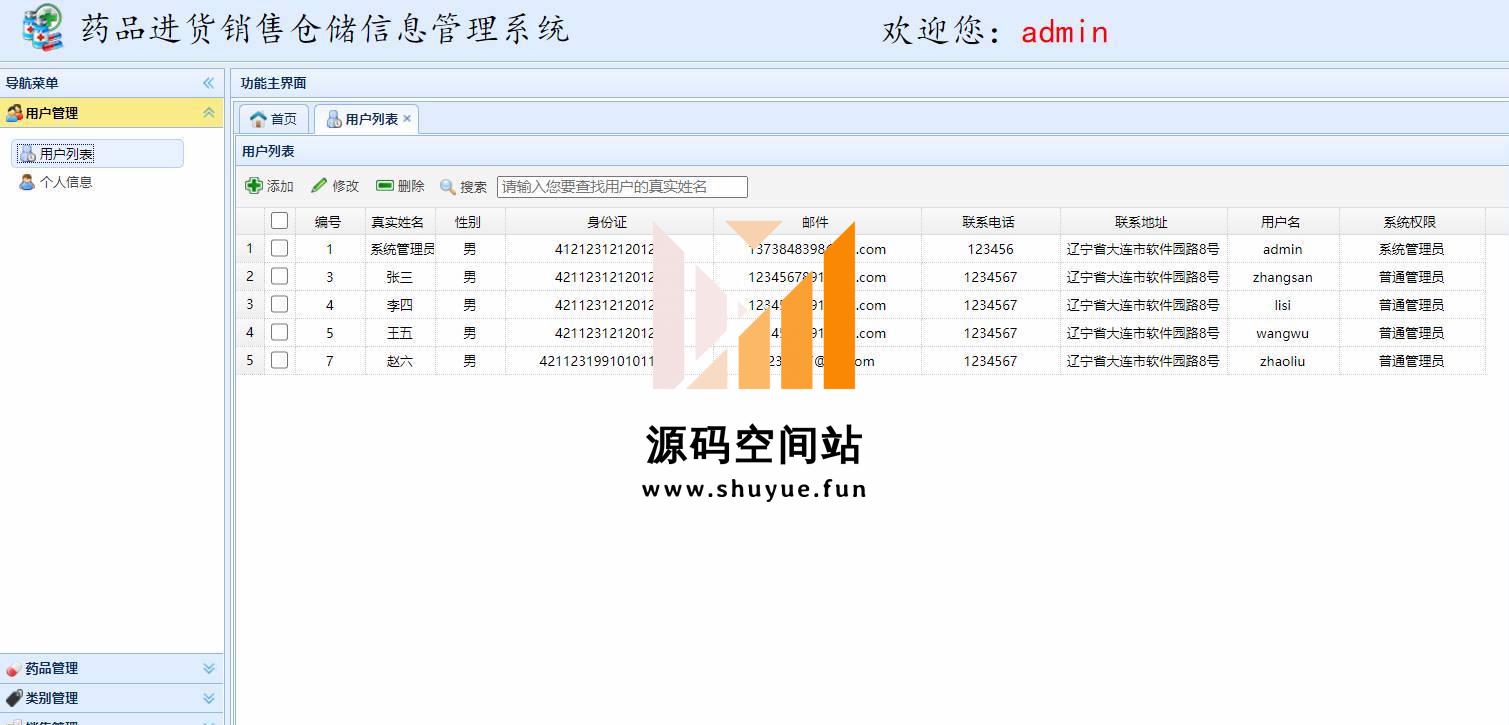
Task: Click the red 'admin' welcome username
Action: click(x=1064, y=32)
